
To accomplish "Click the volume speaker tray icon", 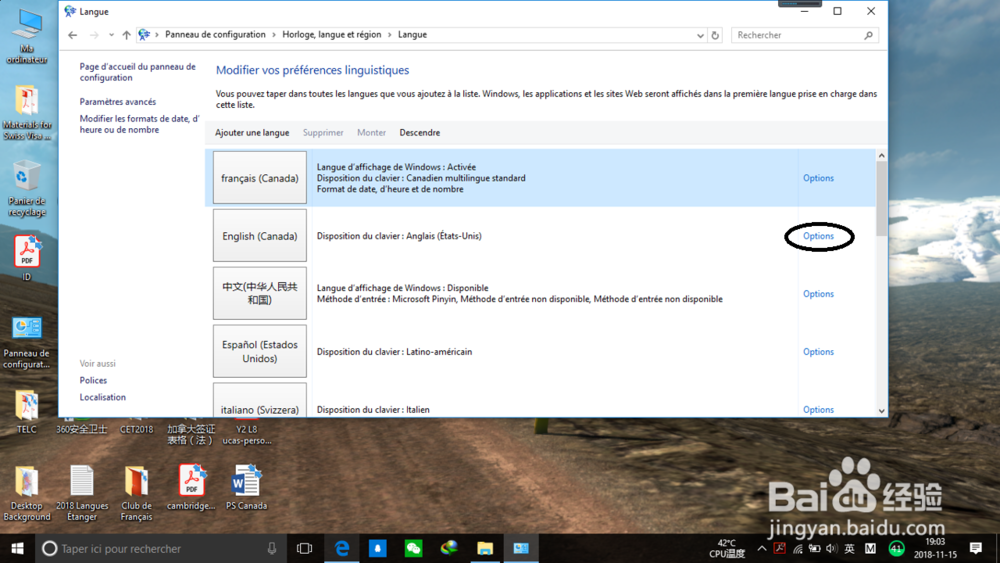I will click(x=831, y=548).
